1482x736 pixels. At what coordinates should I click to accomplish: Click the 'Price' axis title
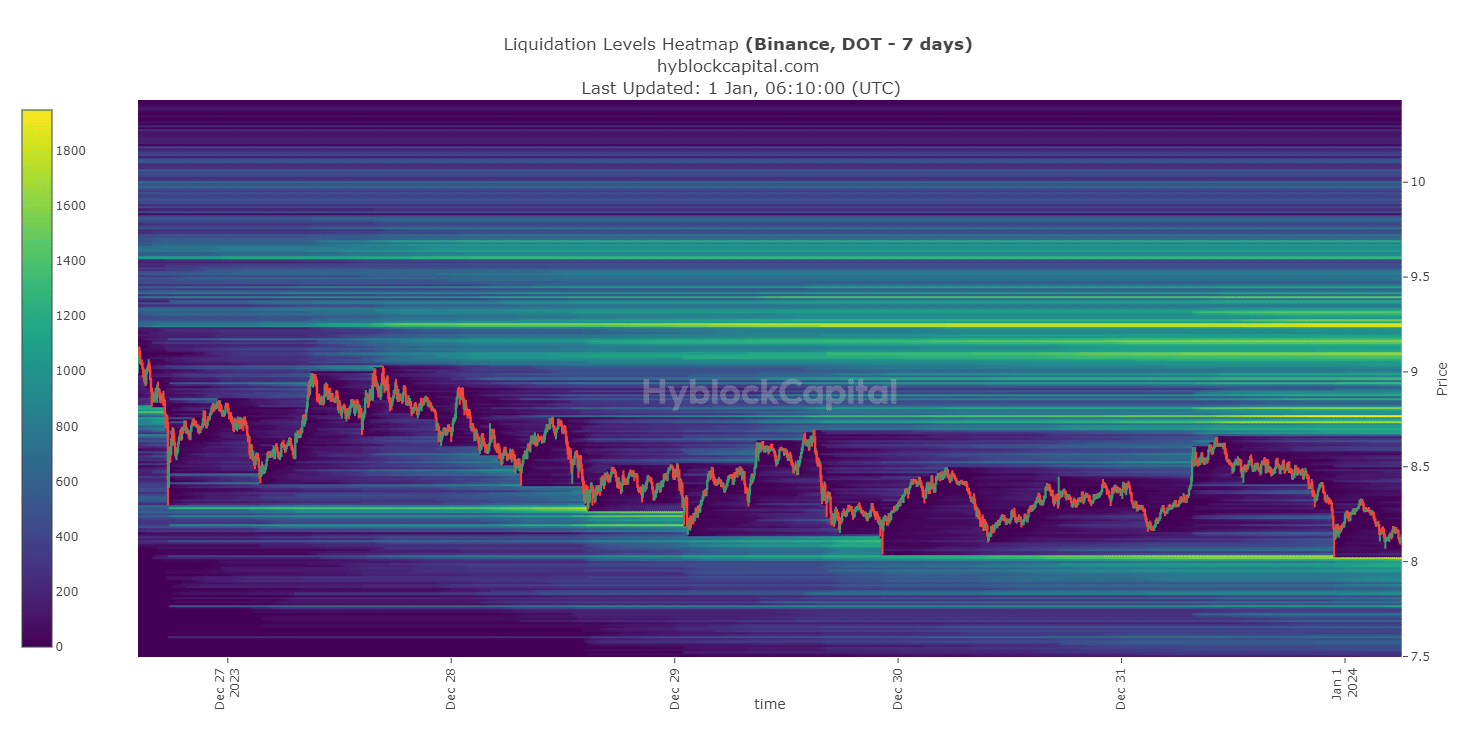click(1443, 378)
